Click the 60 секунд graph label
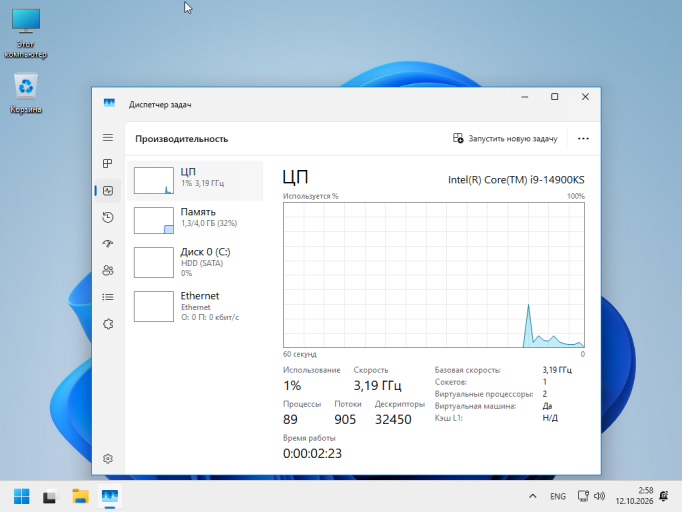Viewport: 682px width, 512px height. pos(300,354)
